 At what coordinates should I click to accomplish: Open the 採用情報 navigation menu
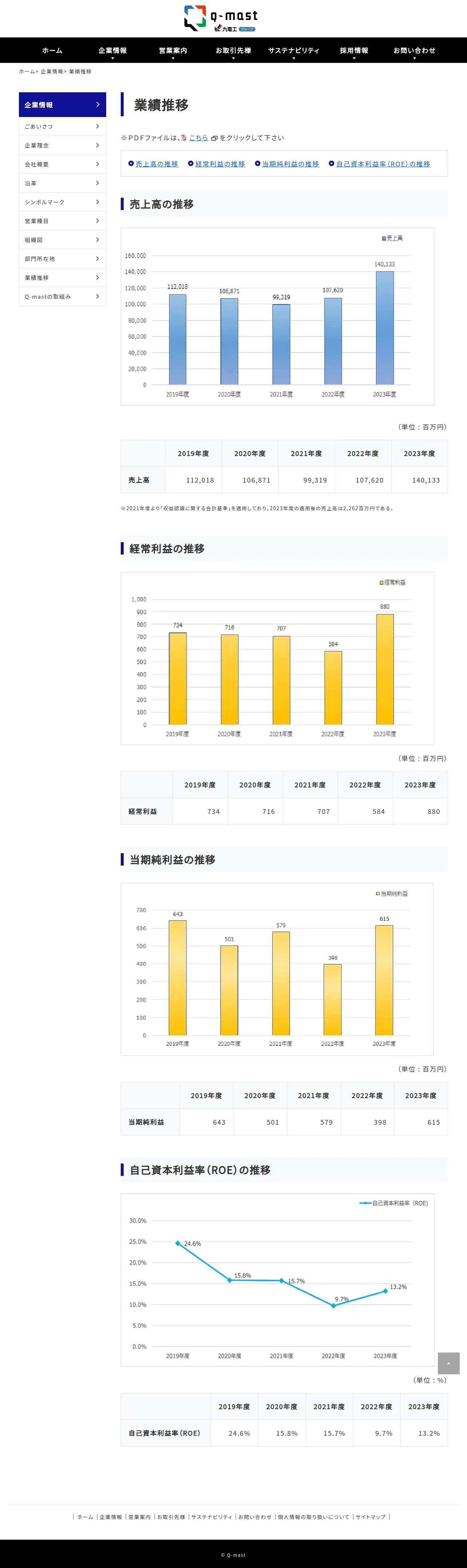354,51
